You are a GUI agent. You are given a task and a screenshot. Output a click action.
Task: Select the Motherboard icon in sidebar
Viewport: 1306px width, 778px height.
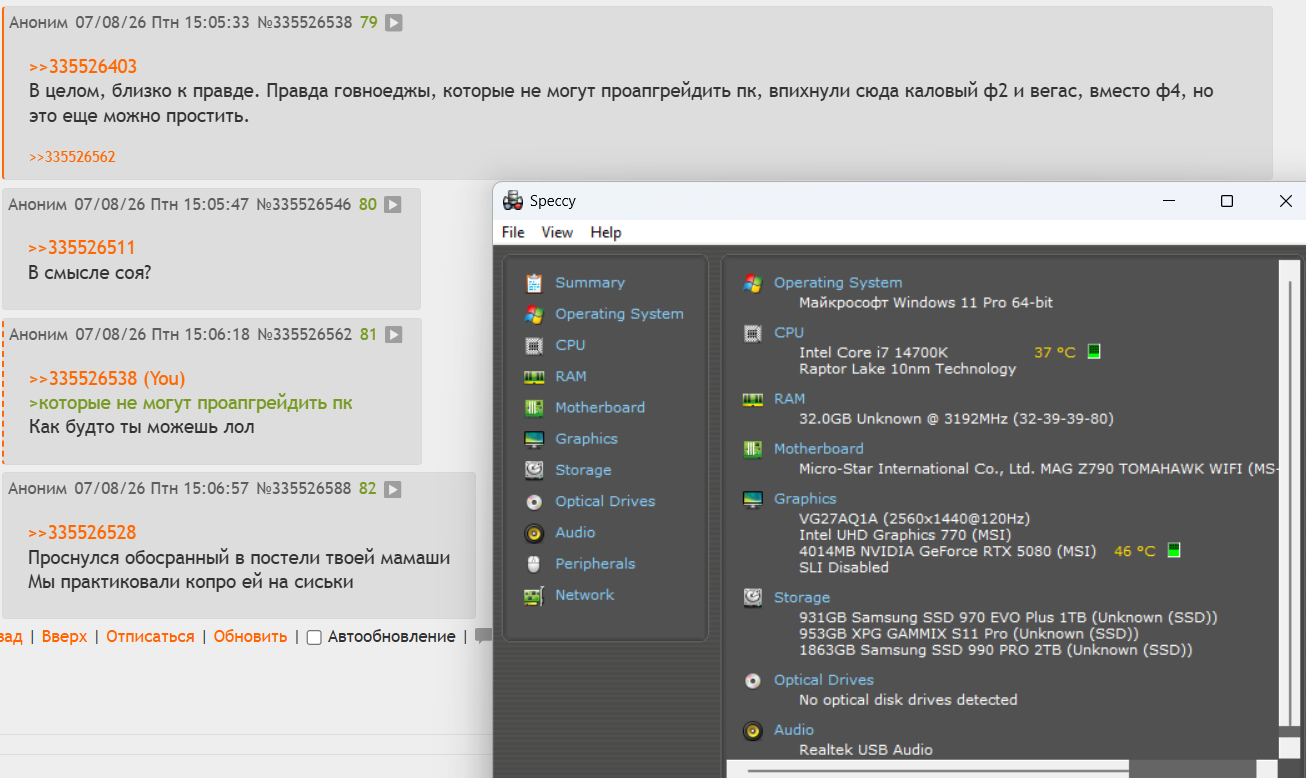[535, 408]
